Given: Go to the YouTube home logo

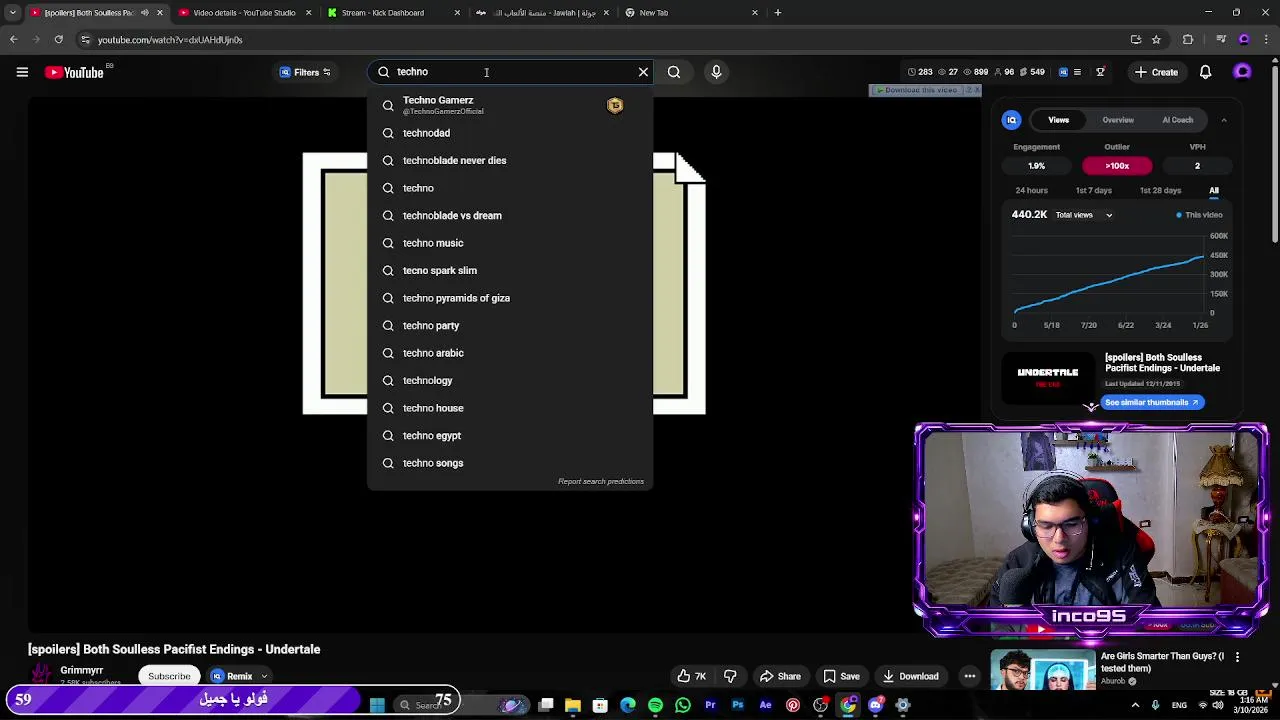Looking at the screenshot, I should [75, 72].
